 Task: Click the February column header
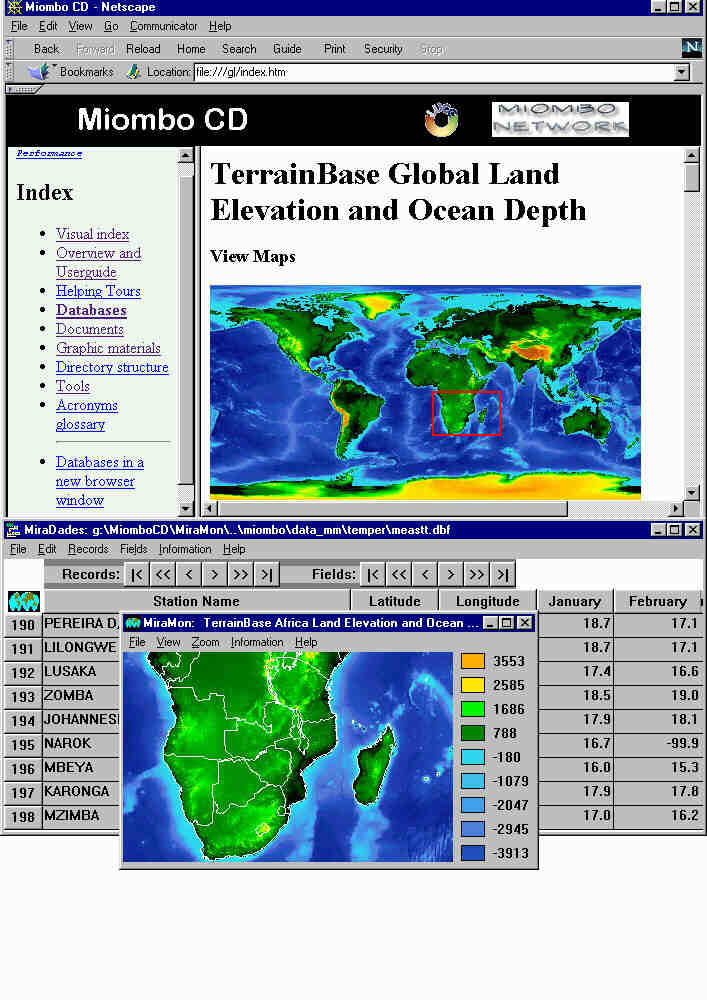point(657,601)
